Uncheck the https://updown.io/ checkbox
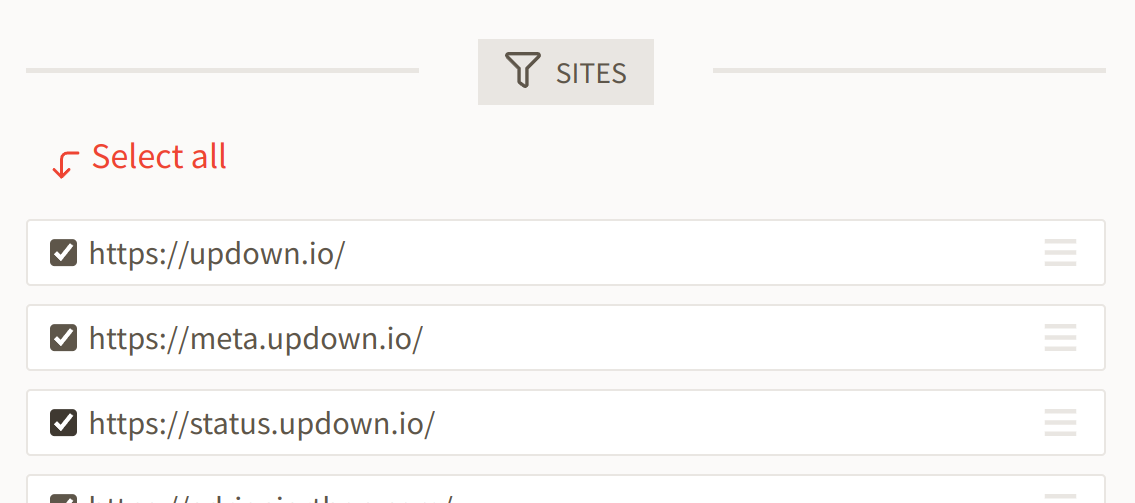This screenshot has width=1135, height=503. (64, 253)
